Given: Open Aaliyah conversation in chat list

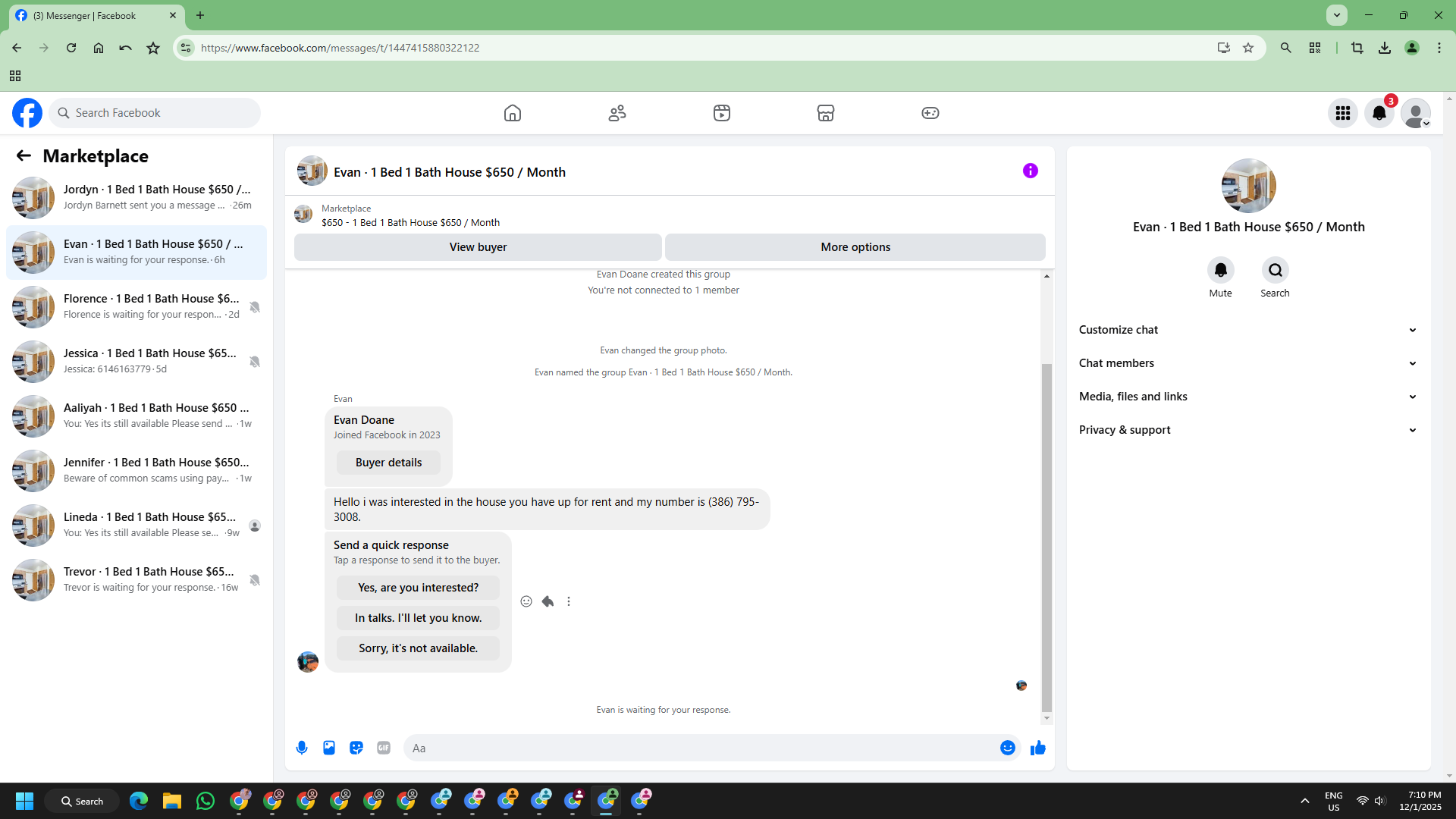Looking at the screenshot, I should point(136,416).
